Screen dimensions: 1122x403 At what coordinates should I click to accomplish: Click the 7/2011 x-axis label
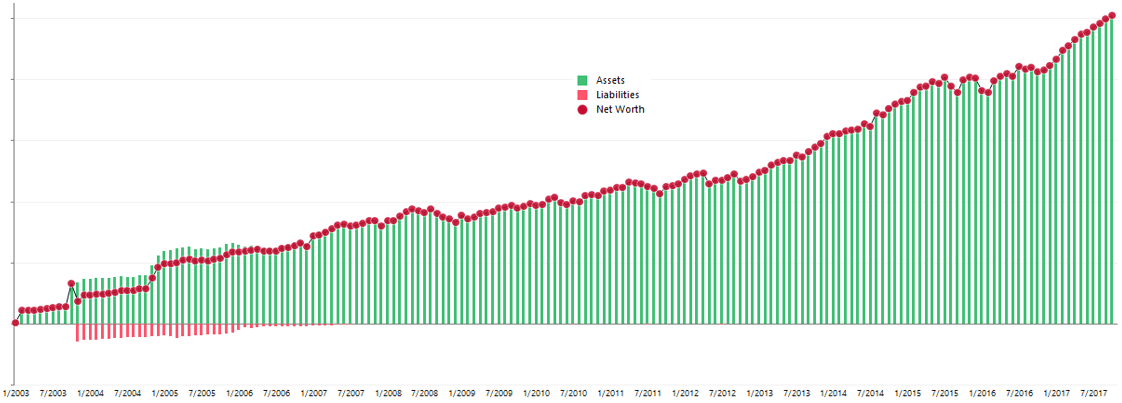tap(648, 394)
